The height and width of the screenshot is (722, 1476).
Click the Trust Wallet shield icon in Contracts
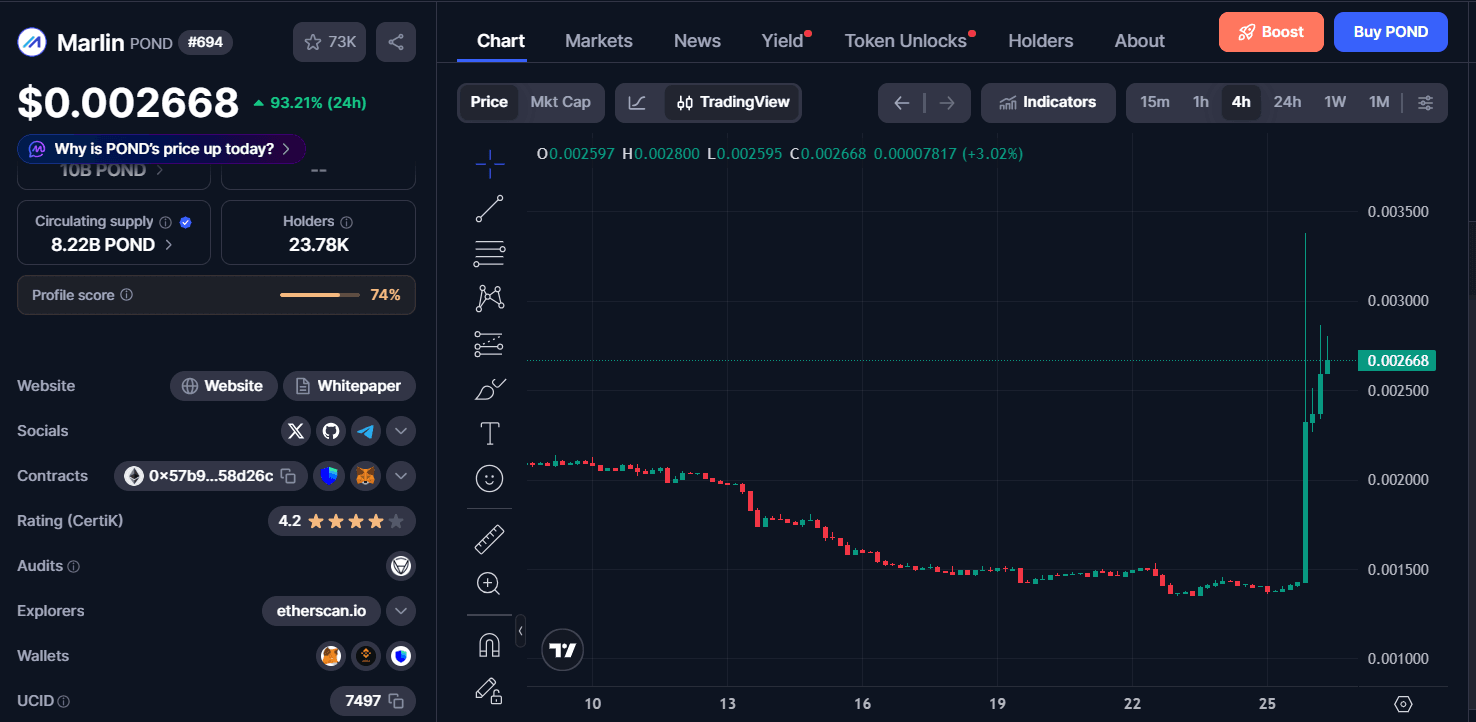tap(330, 476)
